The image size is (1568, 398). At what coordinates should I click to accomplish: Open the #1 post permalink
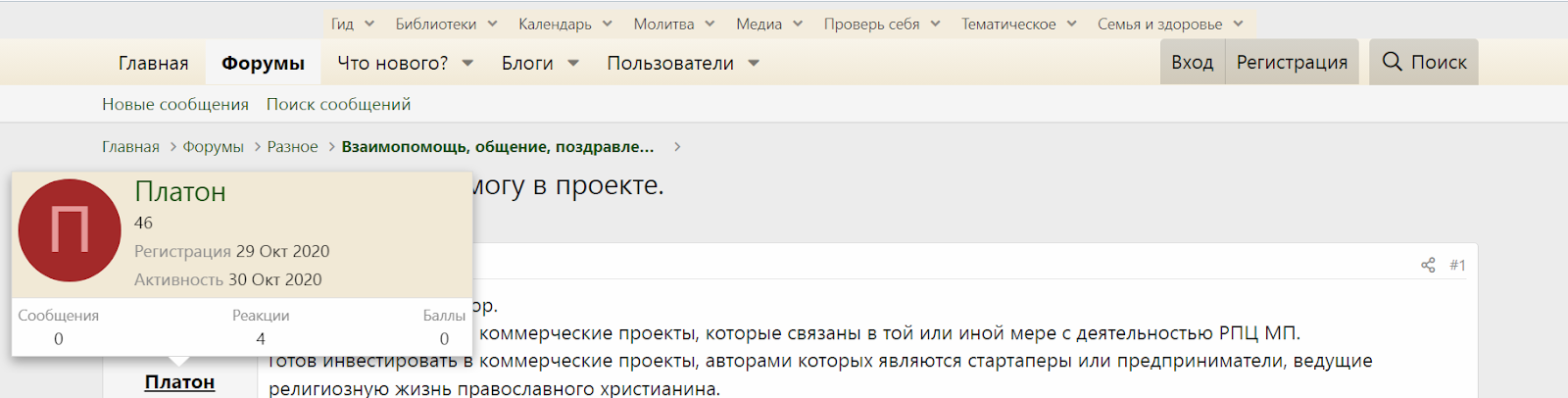(x=1457, y=265)
